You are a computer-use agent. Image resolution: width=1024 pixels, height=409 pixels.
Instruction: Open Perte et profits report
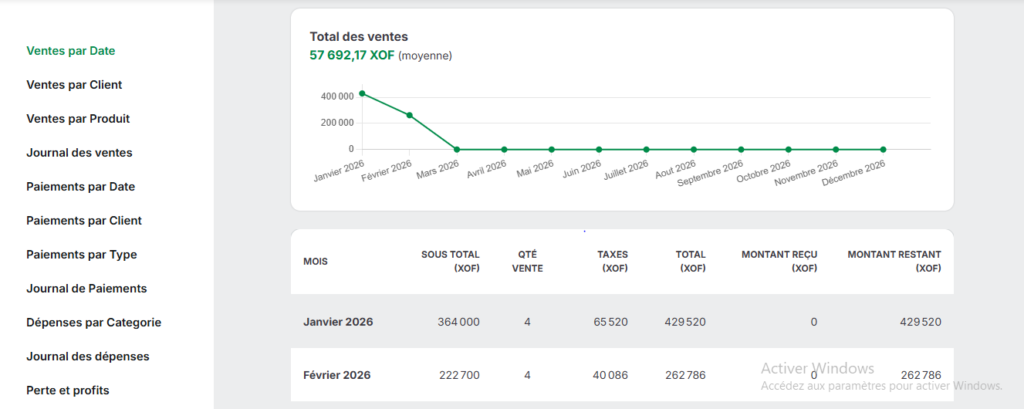[x=67, y=390]
